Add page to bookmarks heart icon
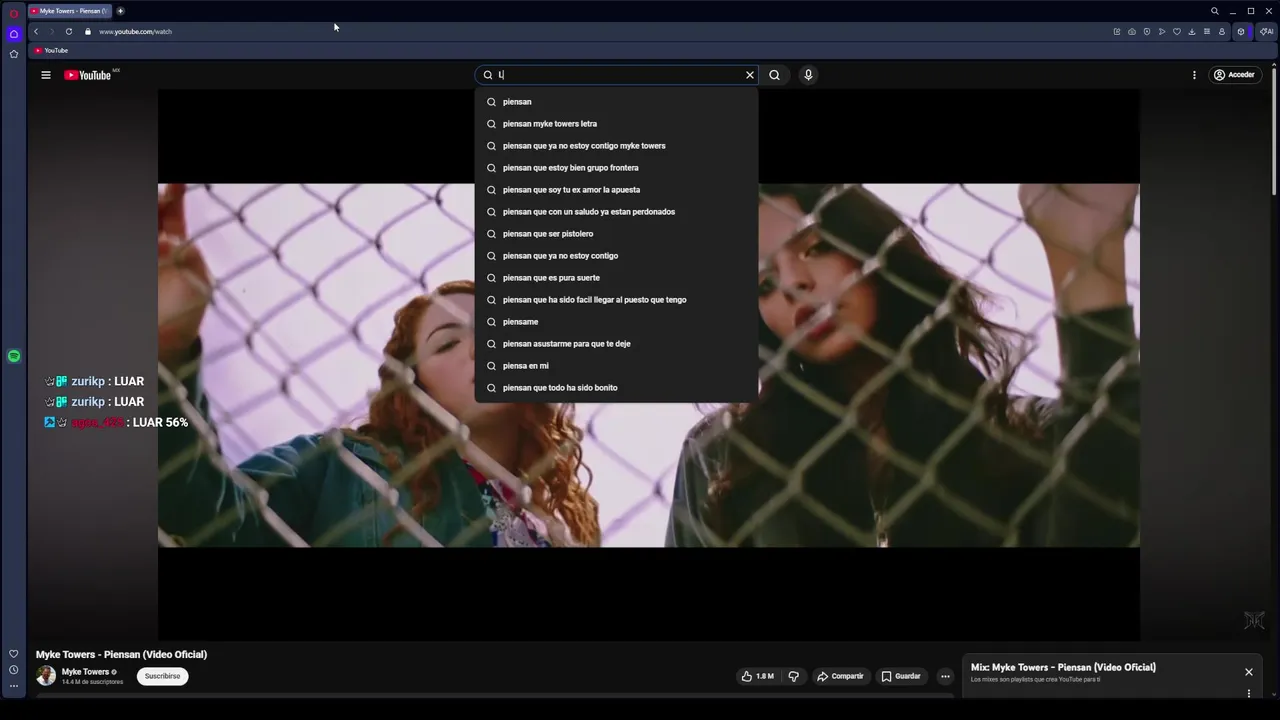The width and height of the screenshot is (1280, 720). 1177,31
